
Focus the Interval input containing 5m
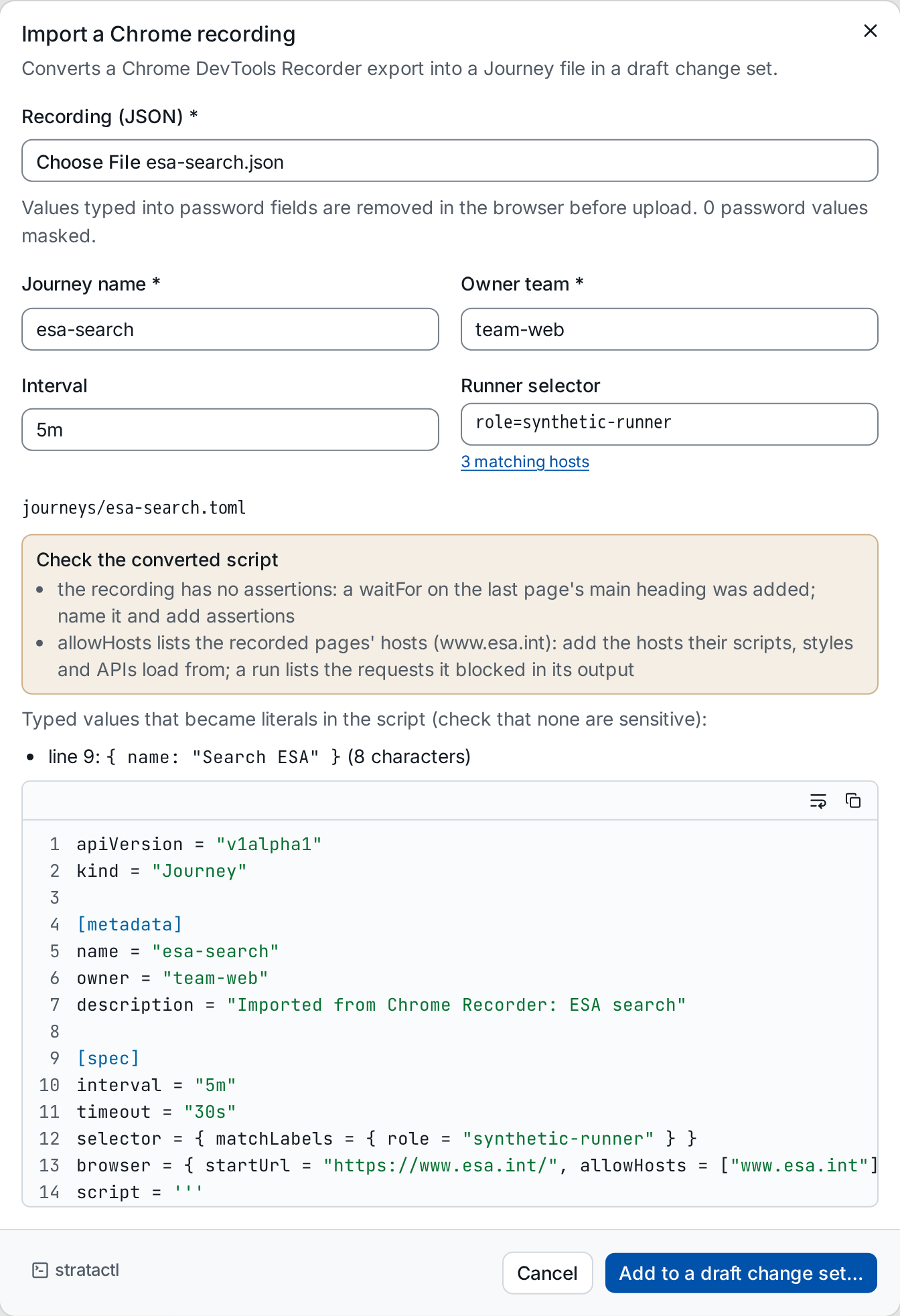pyautogui.click(x=230, y=430)
